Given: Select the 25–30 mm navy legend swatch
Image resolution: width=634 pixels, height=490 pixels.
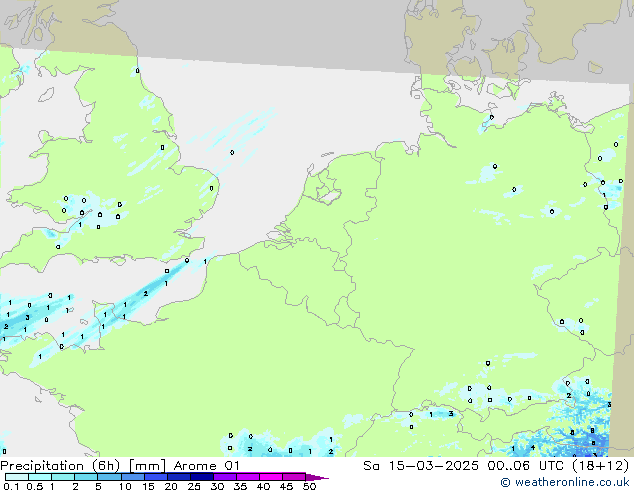Looking at the screenshot, I should [201, 477].
